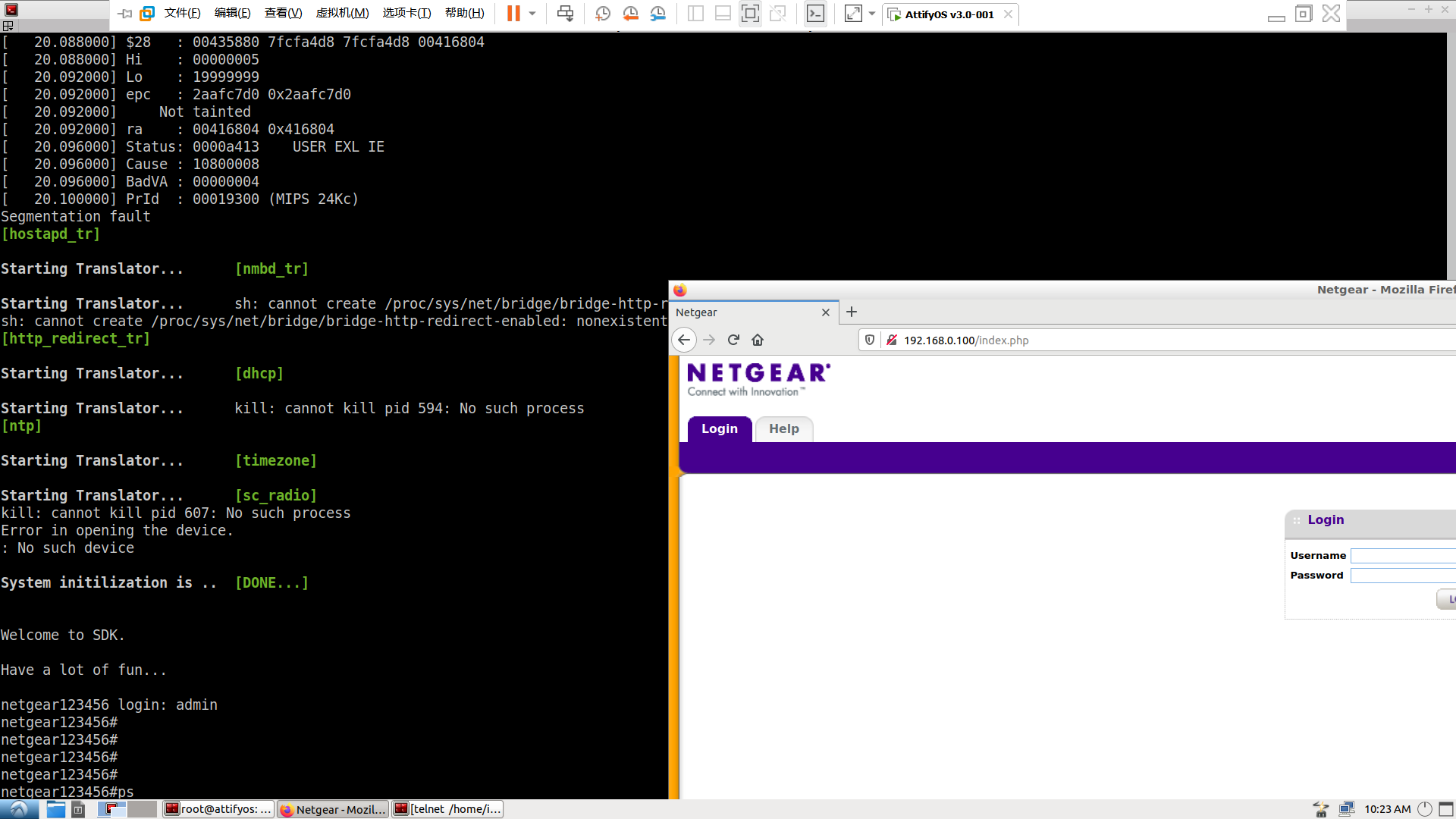1456x819 pixels.
Task: Revert to previous snapshot icon
Action: (630, 14)
